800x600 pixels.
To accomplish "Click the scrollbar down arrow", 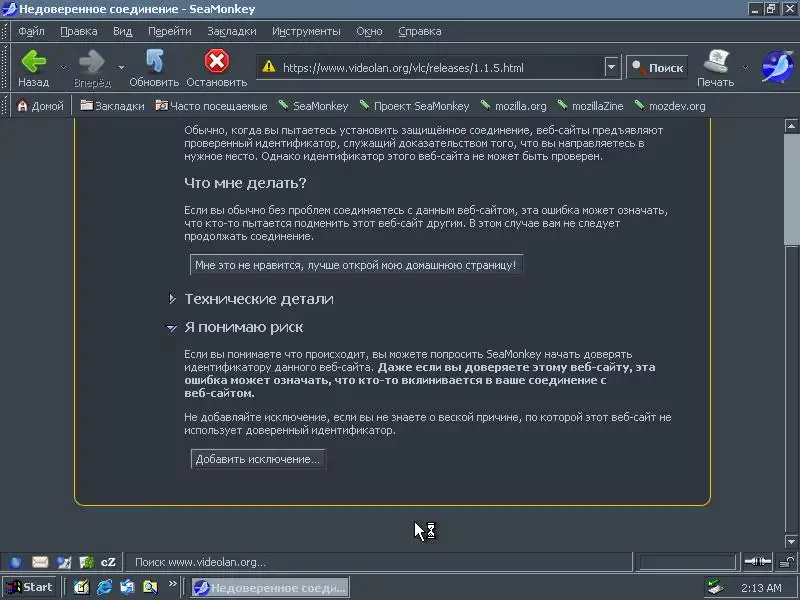I will point(791,541).
